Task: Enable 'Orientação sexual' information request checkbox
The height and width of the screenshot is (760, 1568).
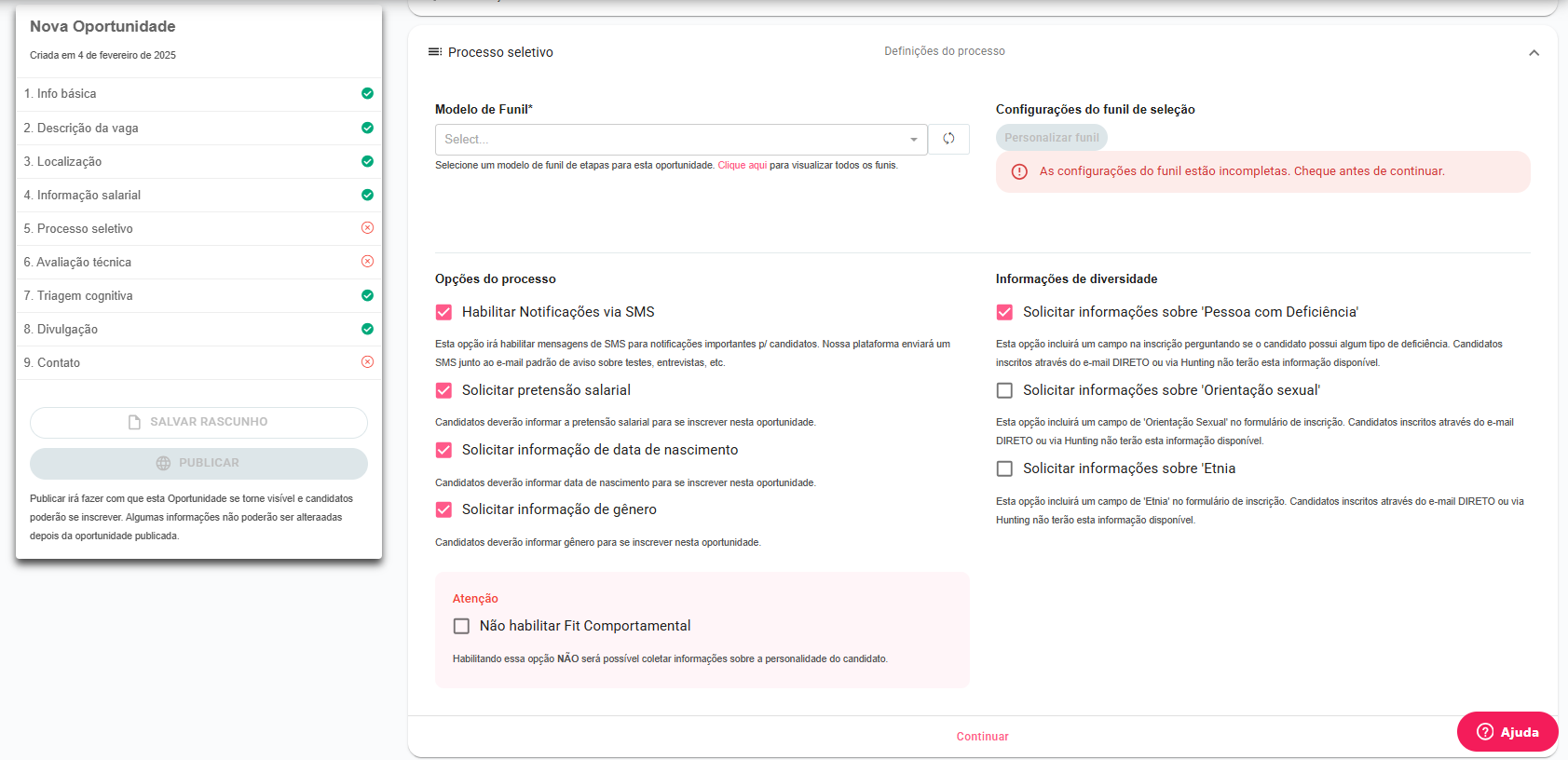Action: tap(1004, 390)
